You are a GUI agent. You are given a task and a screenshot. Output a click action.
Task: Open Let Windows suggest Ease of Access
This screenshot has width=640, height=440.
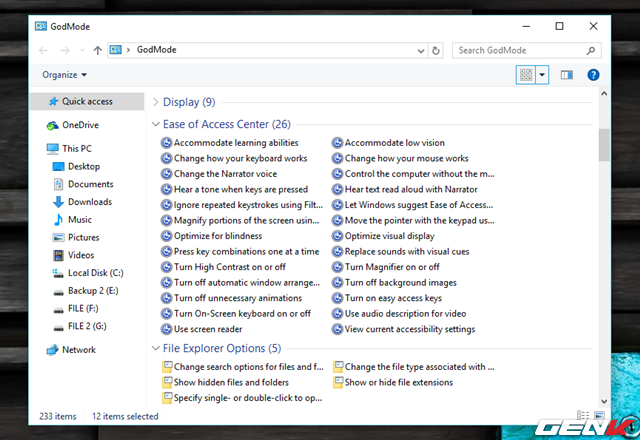tap(413, 205)
